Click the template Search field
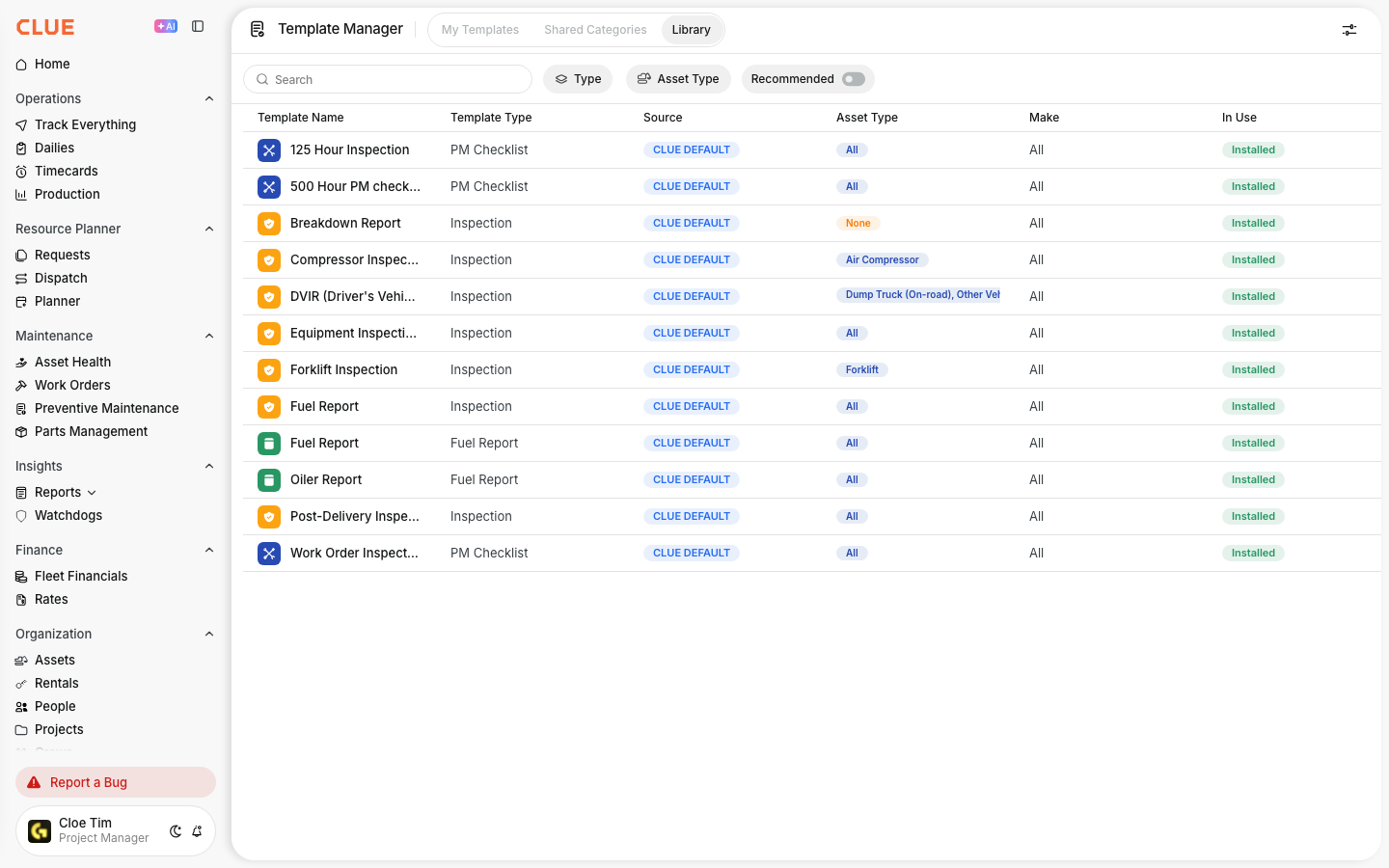1389x868 pixels. click(x=388, y=79)
